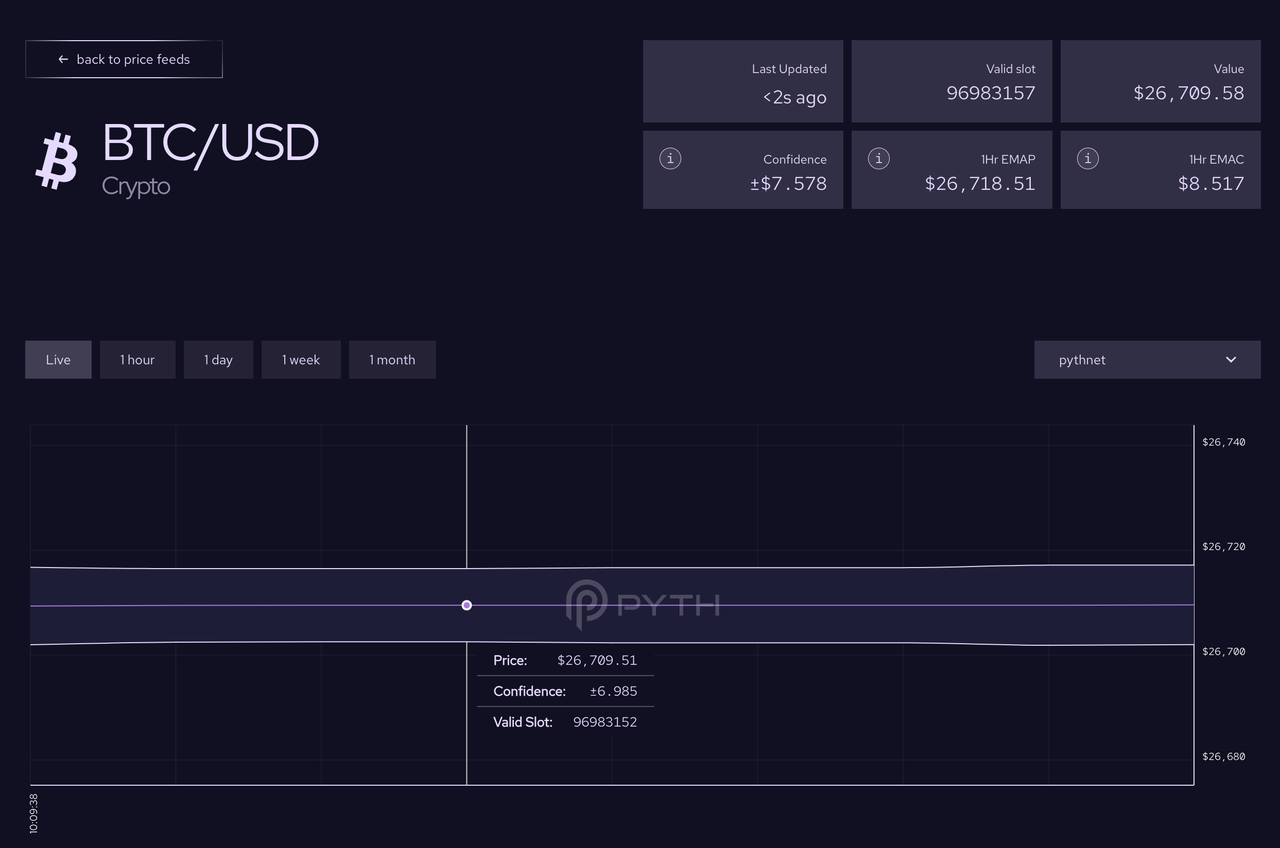This screenshot has height=848, width=1280.
Task: Click the Confidence value ±$7.578
Action: pos(788,183)
